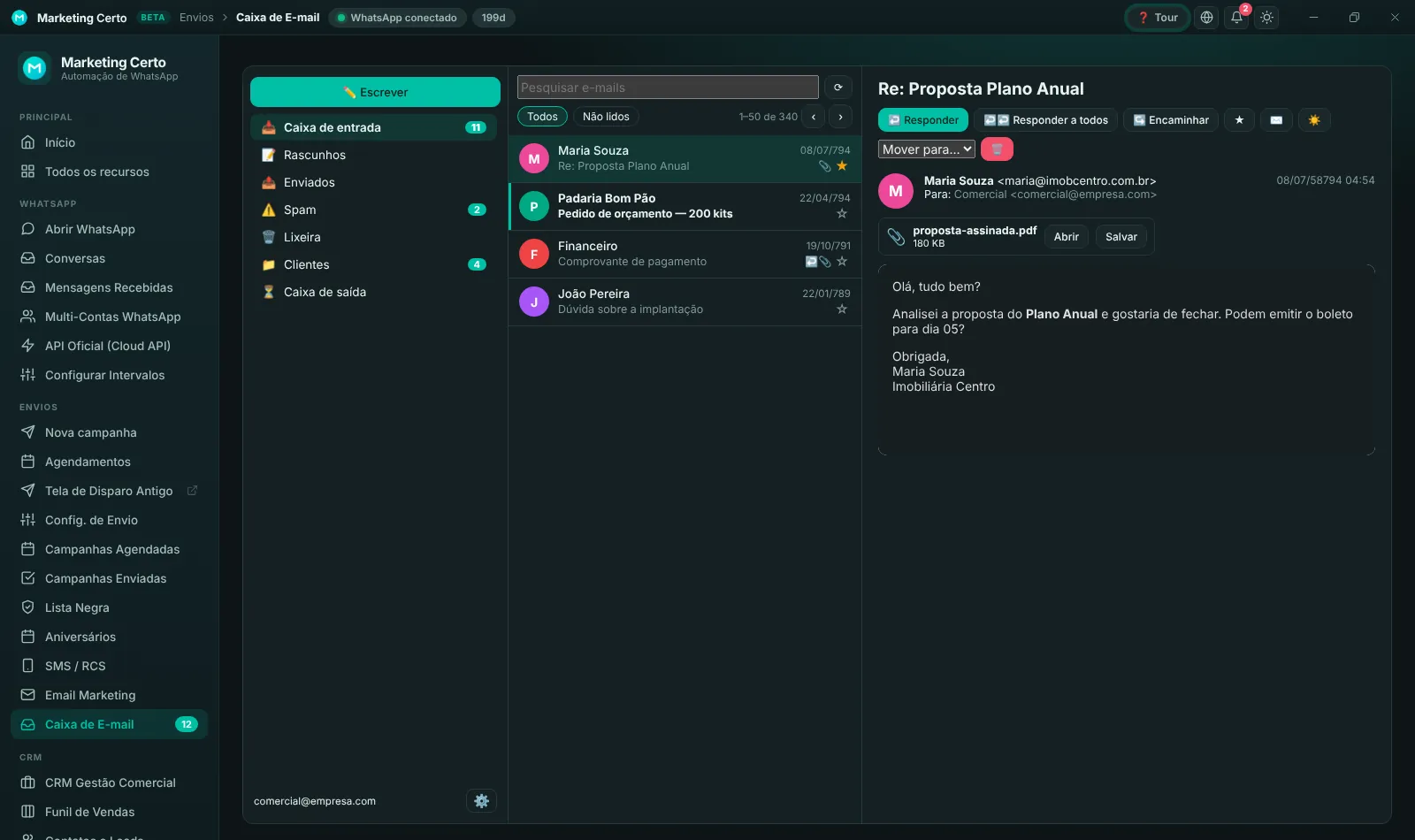Screen dimensions: 1415x840
Task: Click the refresh e-mails icon
Action: 838,88
